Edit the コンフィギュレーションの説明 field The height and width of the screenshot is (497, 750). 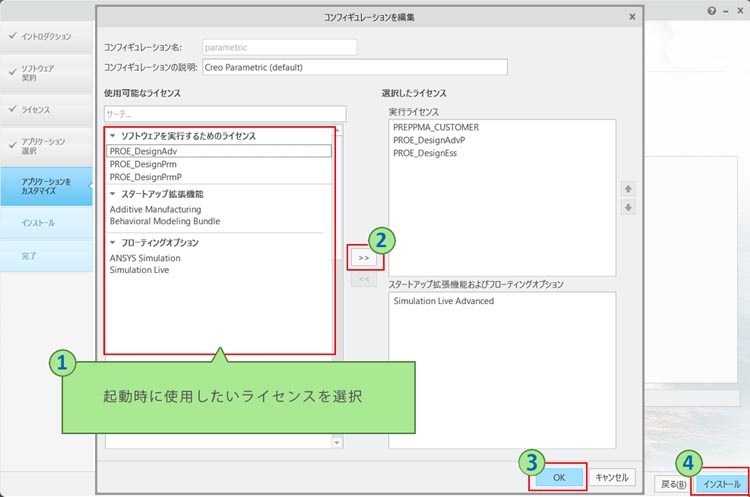pos(355,67)
